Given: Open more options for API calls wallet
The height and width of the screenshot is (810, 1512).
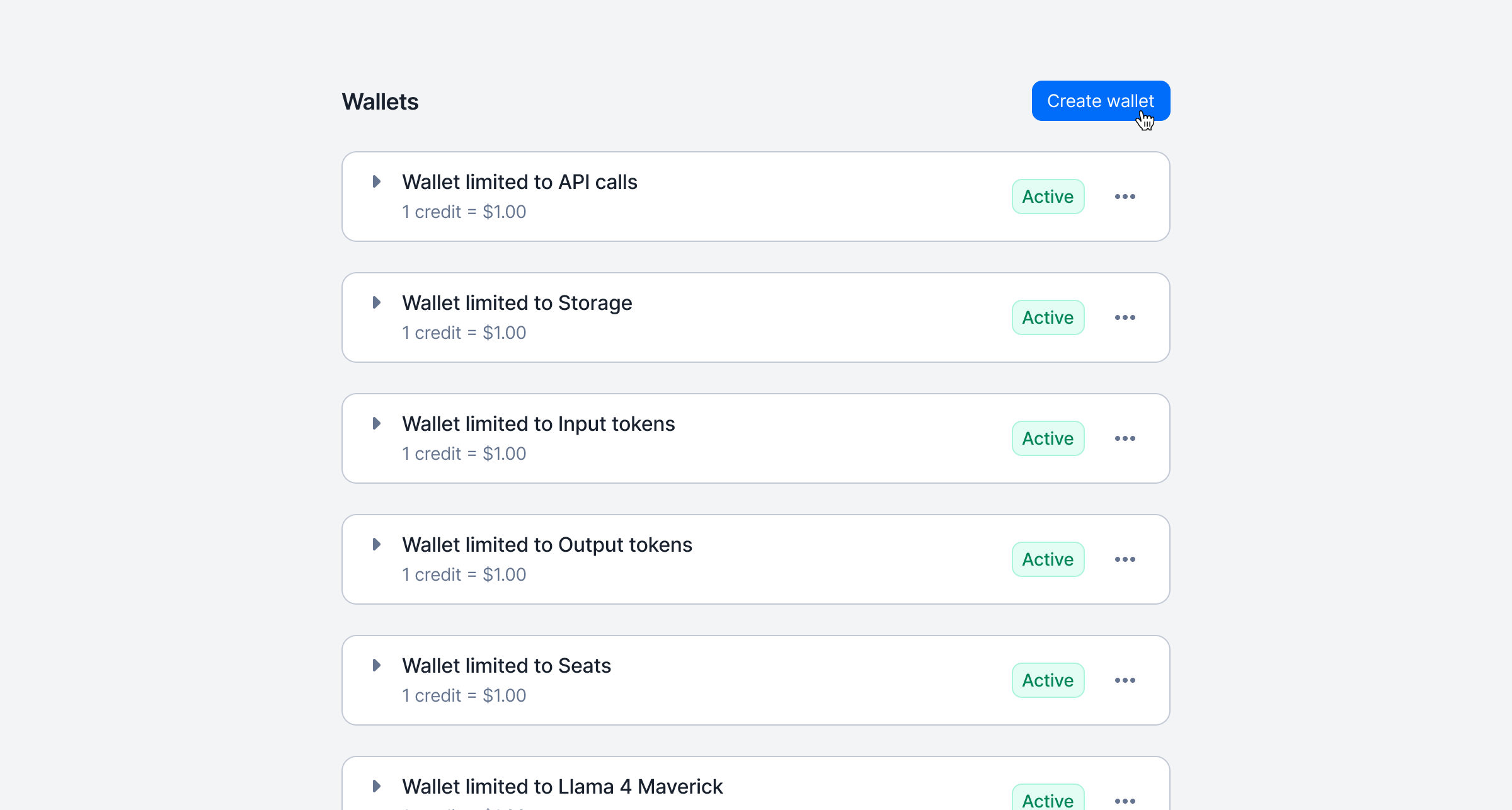Looking at the screenshot, I should pos(1125,197).
